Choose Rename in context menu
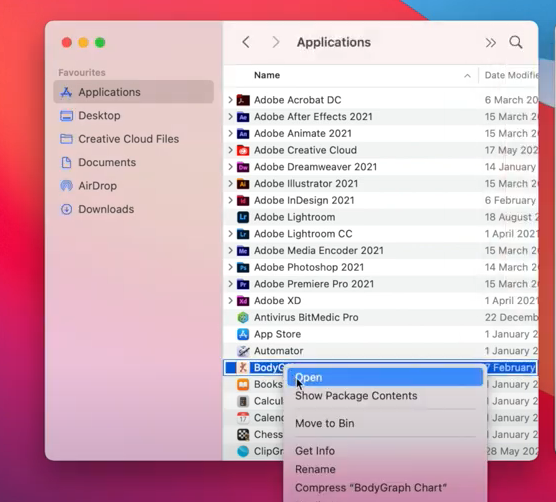Viewport: 556px width, 502px height. pos(315,469)
